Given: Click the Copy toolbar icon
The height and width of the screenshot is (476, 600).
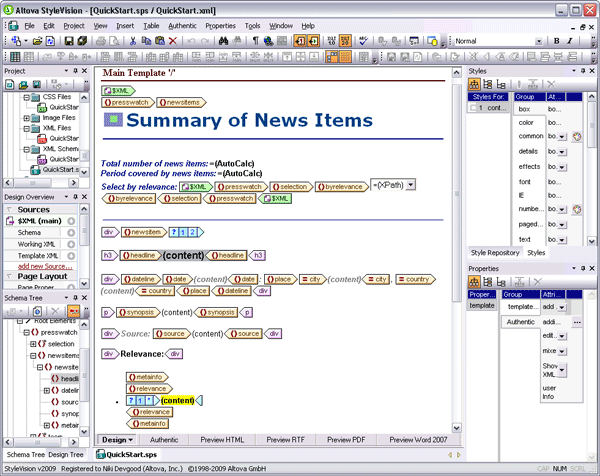Looking at the screenshot, I should pyautogui.click(x=146, y=41).
